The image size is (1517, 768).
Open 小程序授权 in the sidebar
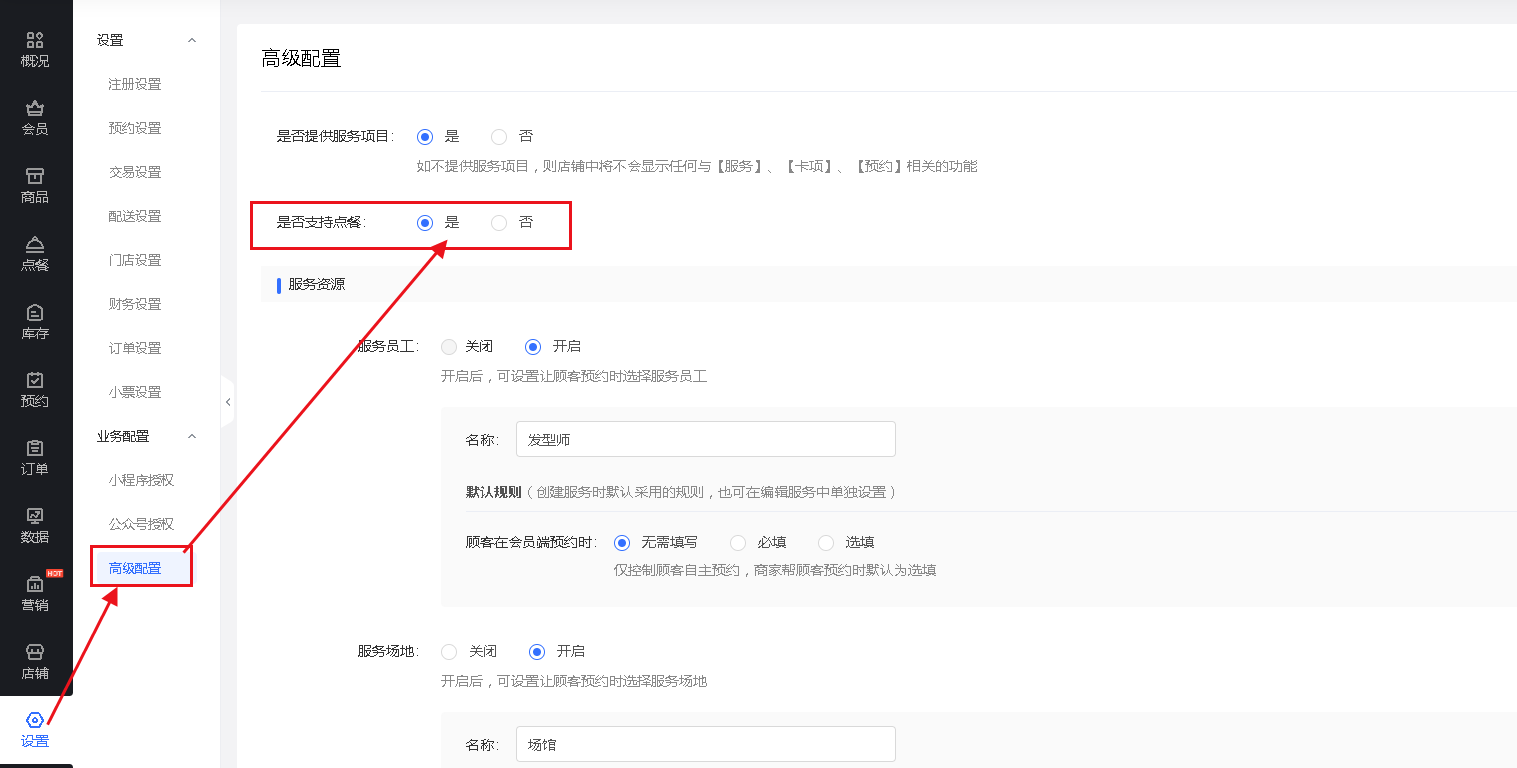point(141,480)
